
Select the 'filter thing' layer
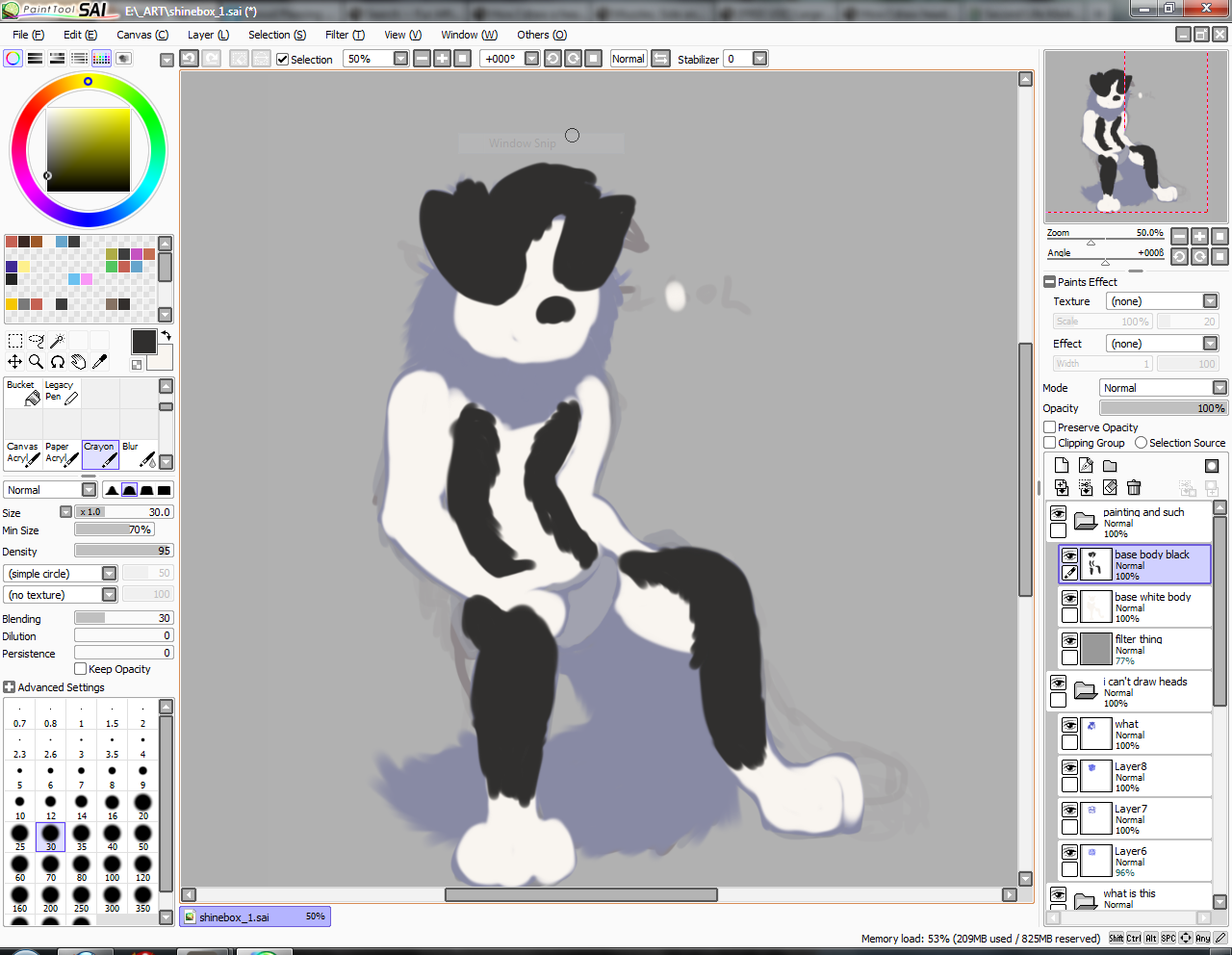coord(1144,649)
